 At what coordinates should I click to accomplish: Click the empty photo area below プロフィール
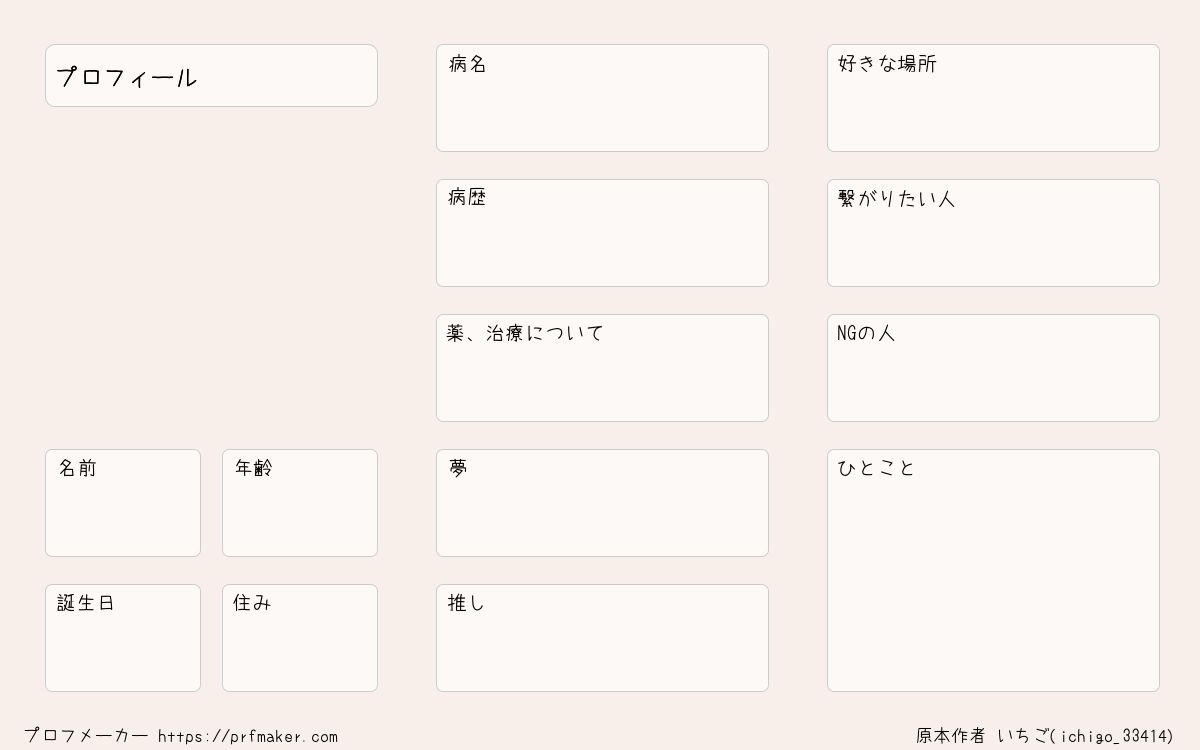[211, 278]
